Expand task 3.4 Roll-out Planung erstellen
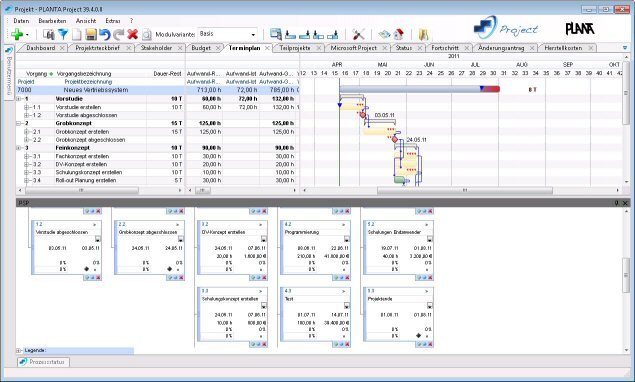The width and height of the screenshot is (635, 382). (26, 180)
